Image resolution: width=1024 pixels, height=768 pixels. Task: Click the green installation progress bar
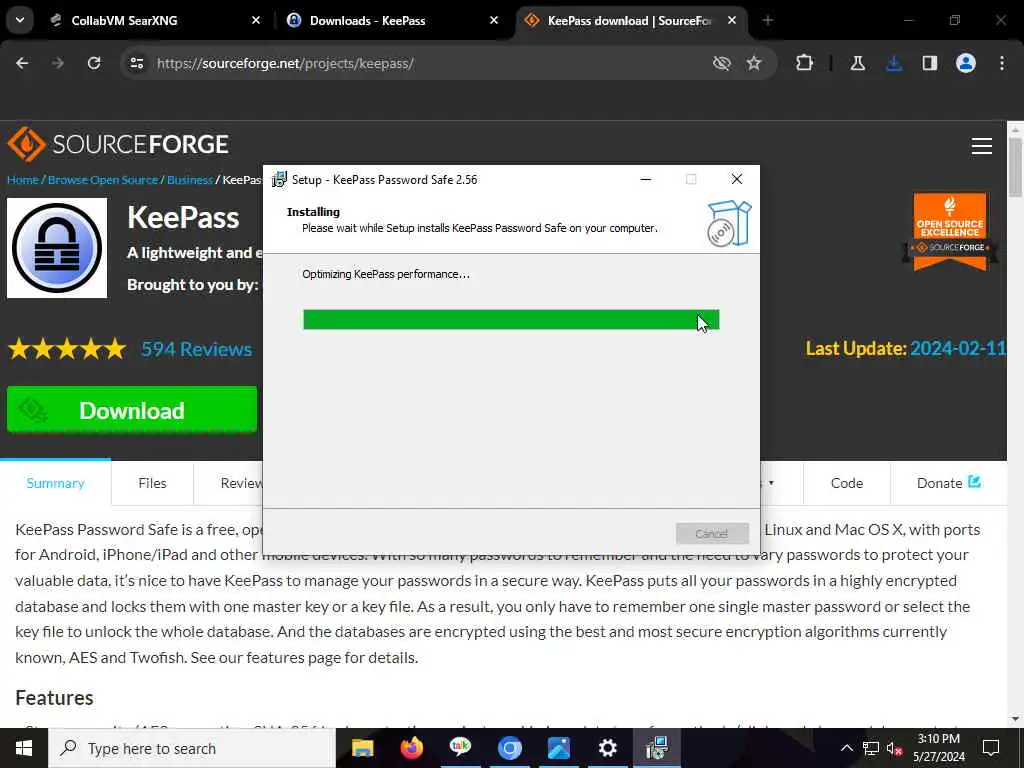click(511, 320)
